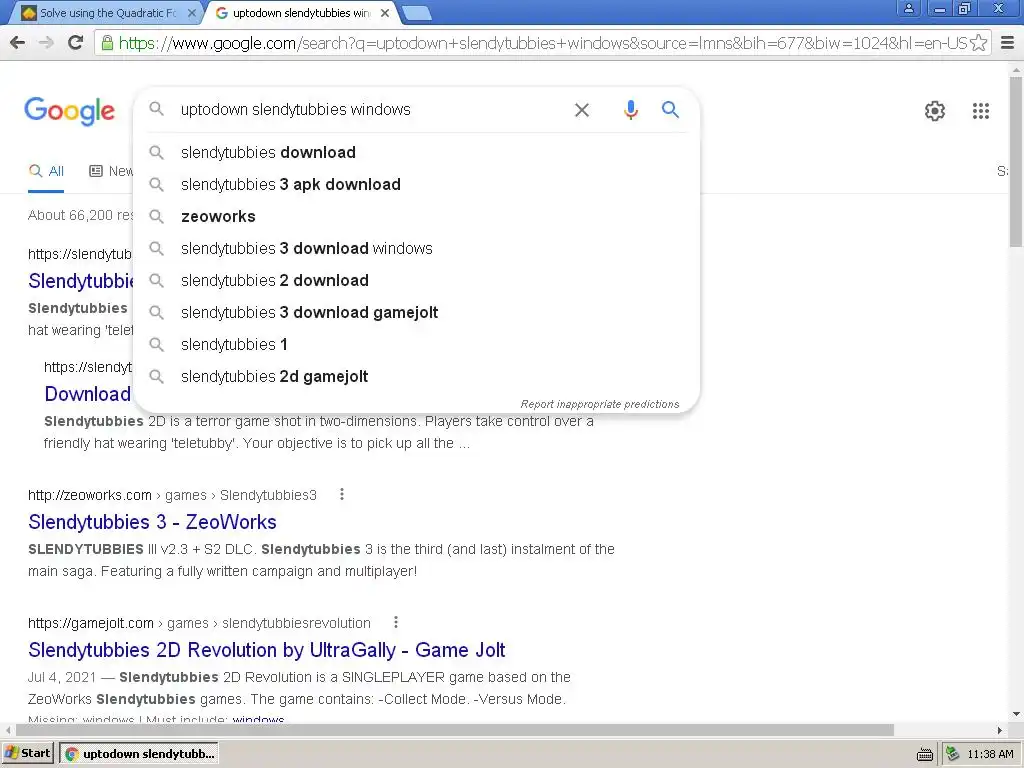Open Slendytubbies 2D Revolution Game Jolt result
Image resolution: width=1024 pixels, height=768 pixels.
click(266, 650)
